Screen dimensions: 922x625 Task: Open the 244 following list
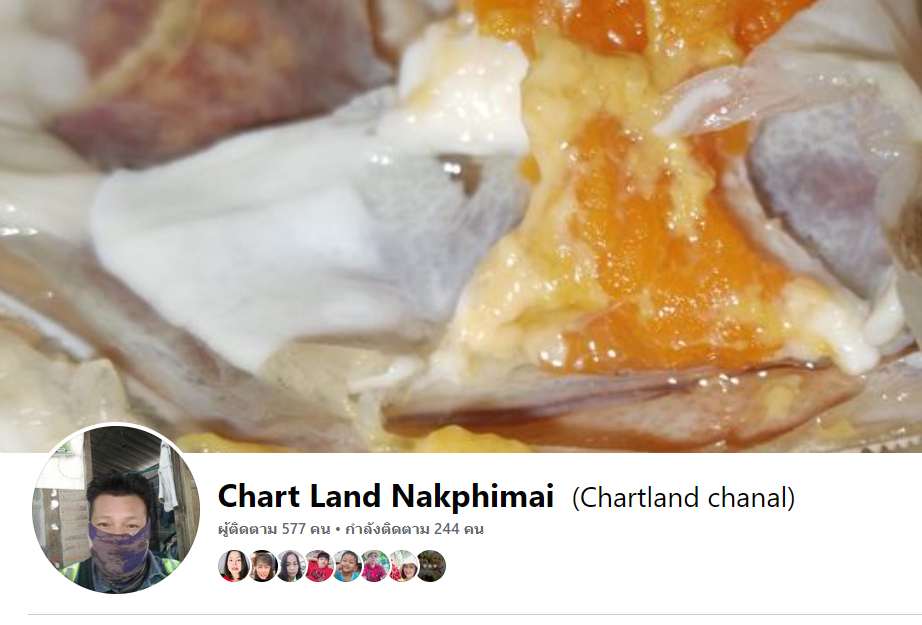(x=414, y=529)
